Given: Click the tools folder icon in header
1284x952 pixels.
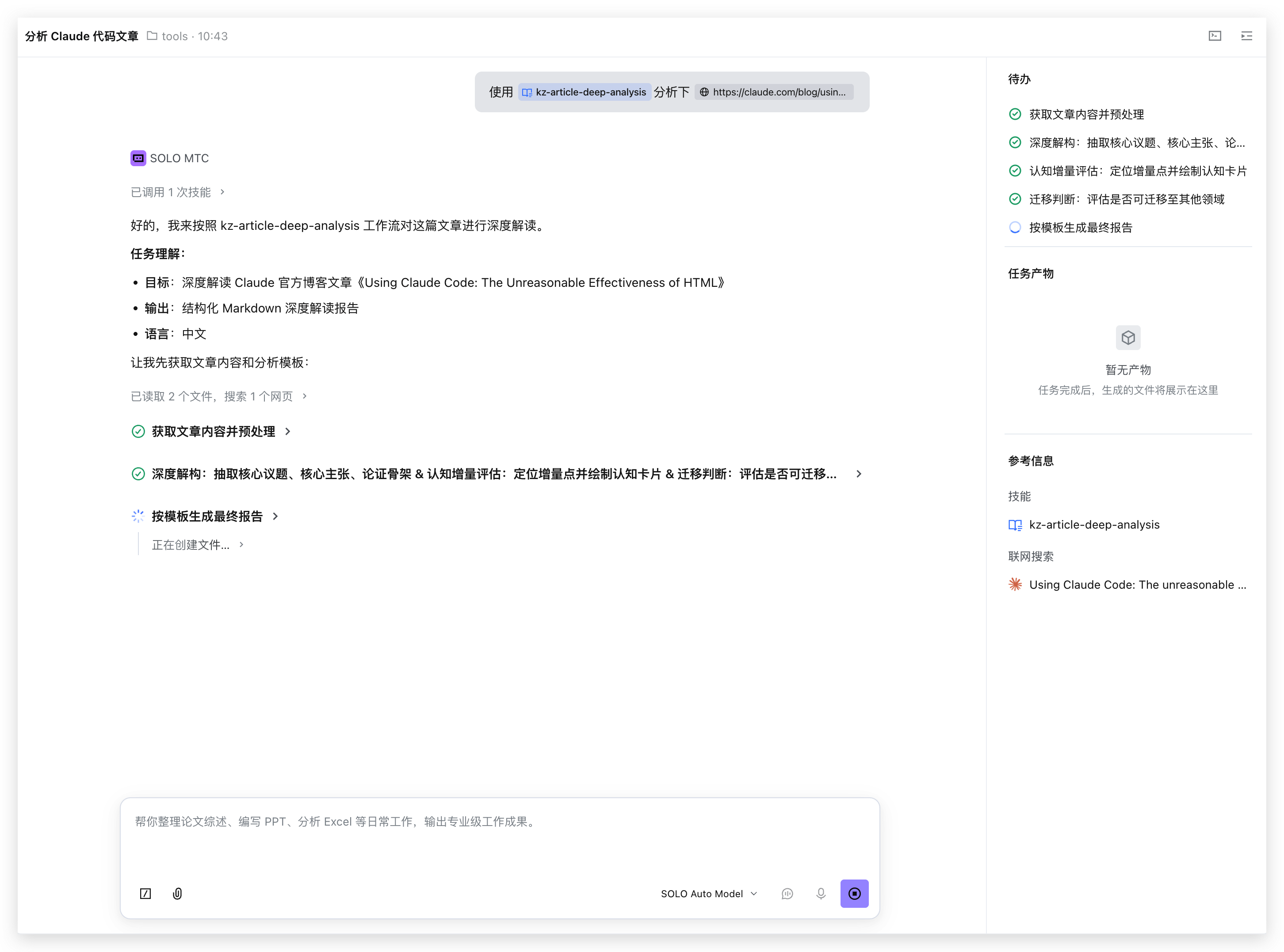Looking at the screenshot, I should [152, 36].
